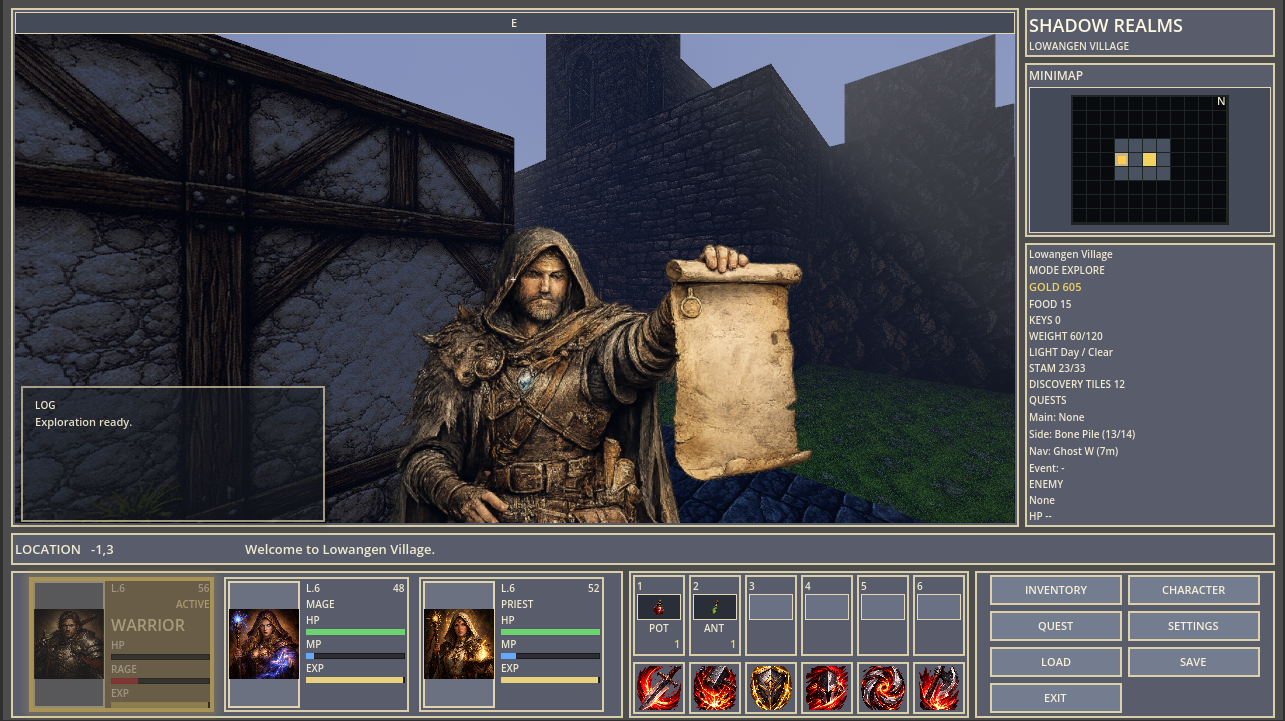Click the Mage's yellow EXP bar
This screenshot has height=721, width=1285.
point(355,680)
